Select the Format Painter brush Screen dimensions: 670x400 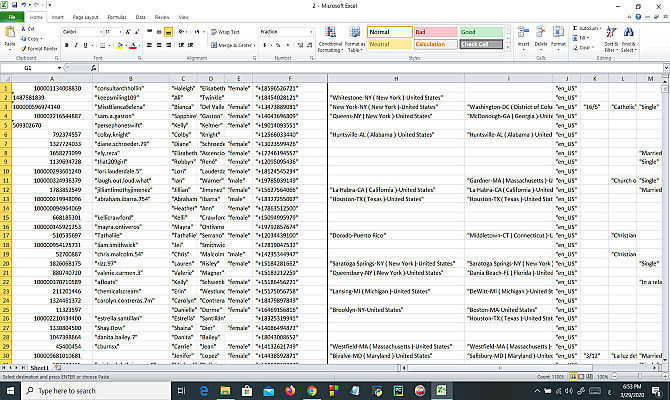click(x=24, y=48)
